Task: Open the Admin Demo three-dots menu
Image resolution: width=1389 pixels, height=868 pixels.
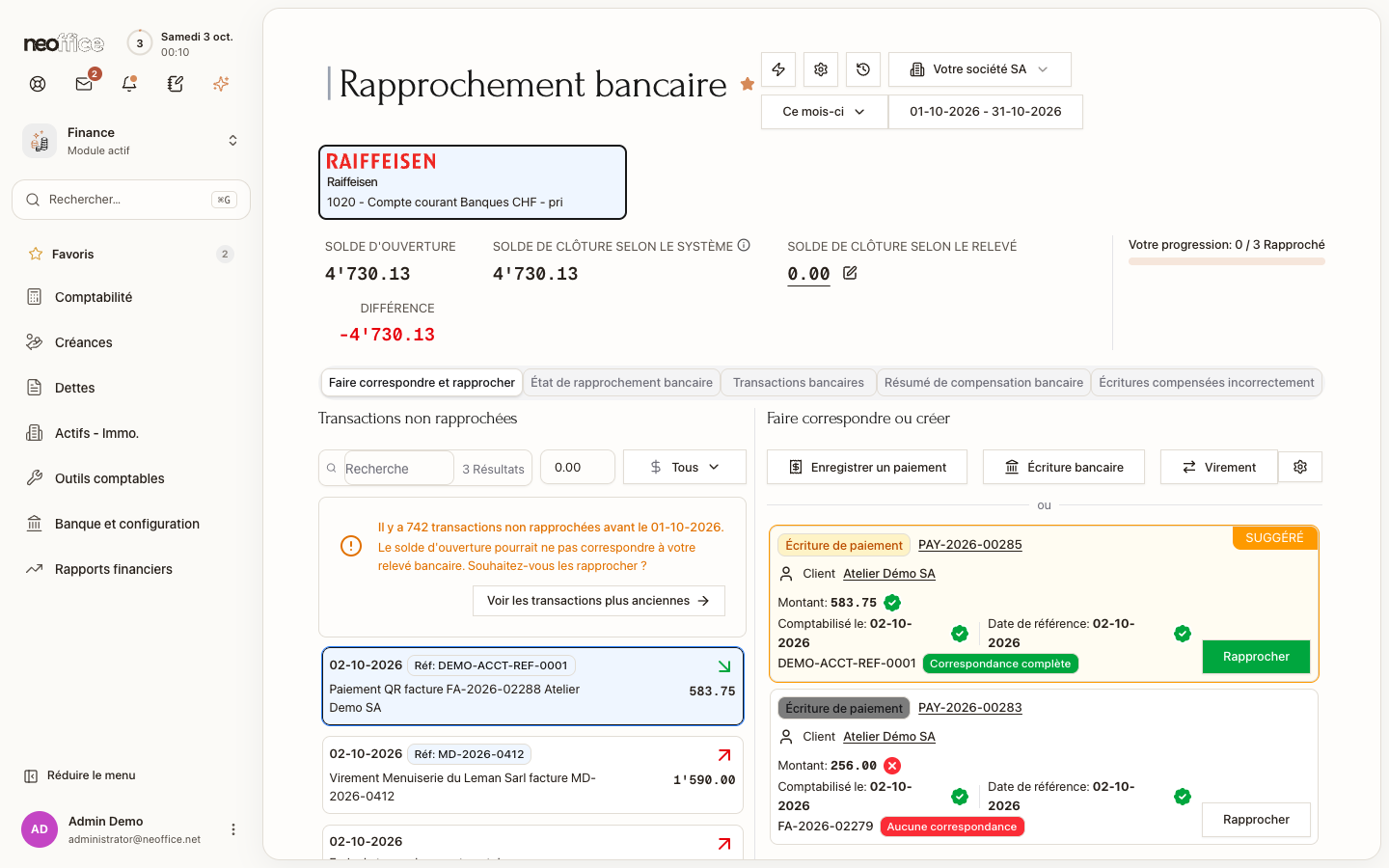Action: coord(232,829)
